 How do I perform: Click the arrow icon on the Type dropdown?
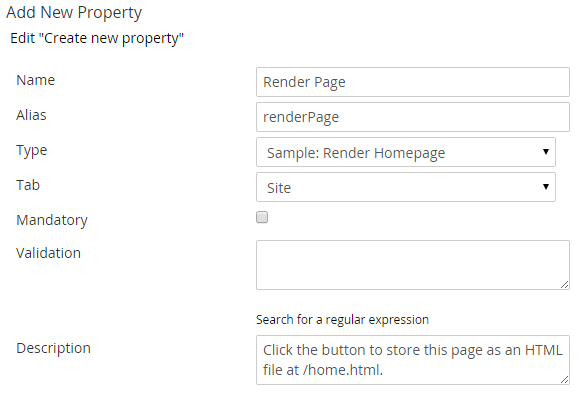[546, 152]
